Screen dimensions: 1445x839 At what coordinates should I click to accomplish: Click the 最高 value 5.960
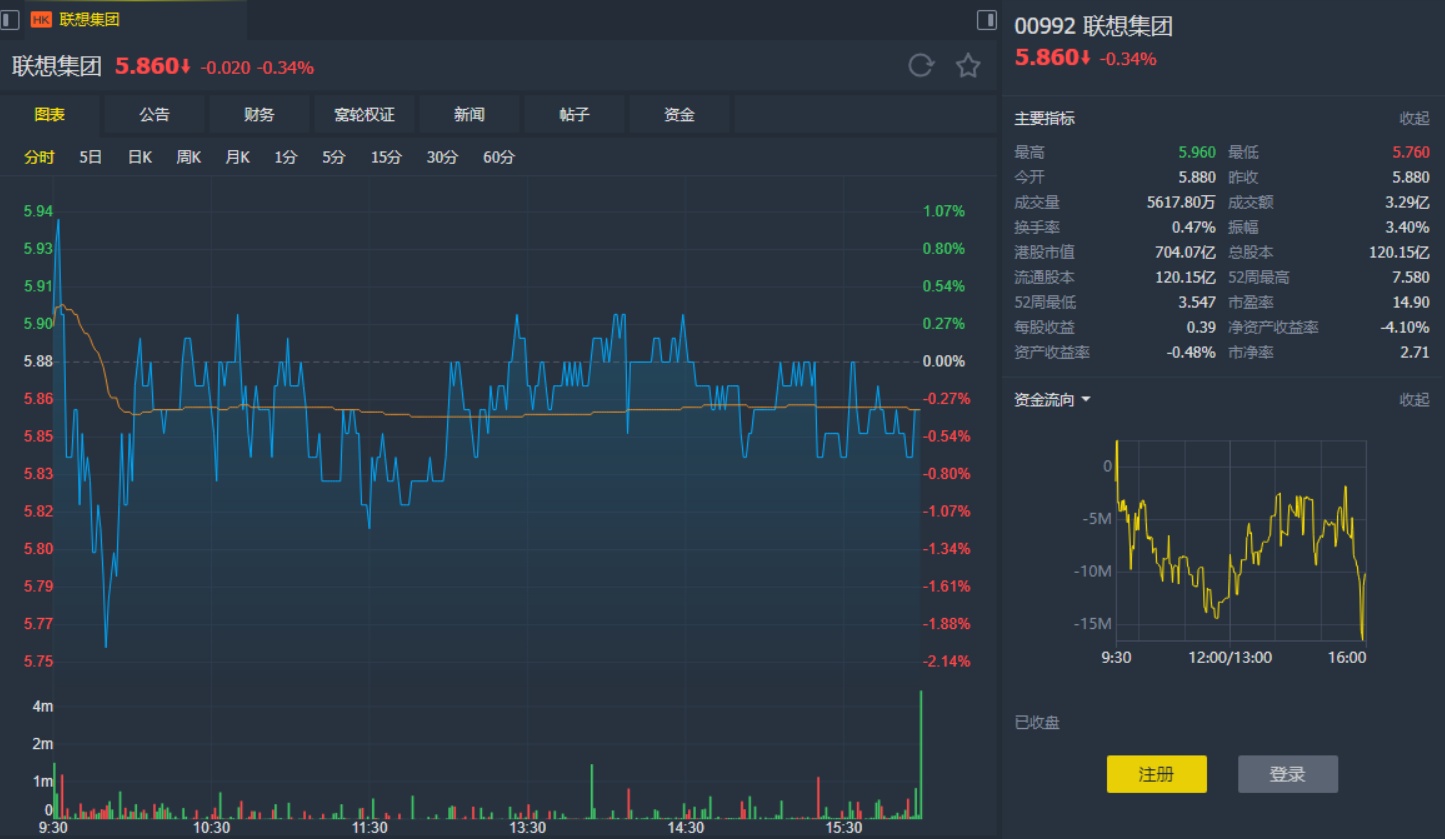[1197, 153]
